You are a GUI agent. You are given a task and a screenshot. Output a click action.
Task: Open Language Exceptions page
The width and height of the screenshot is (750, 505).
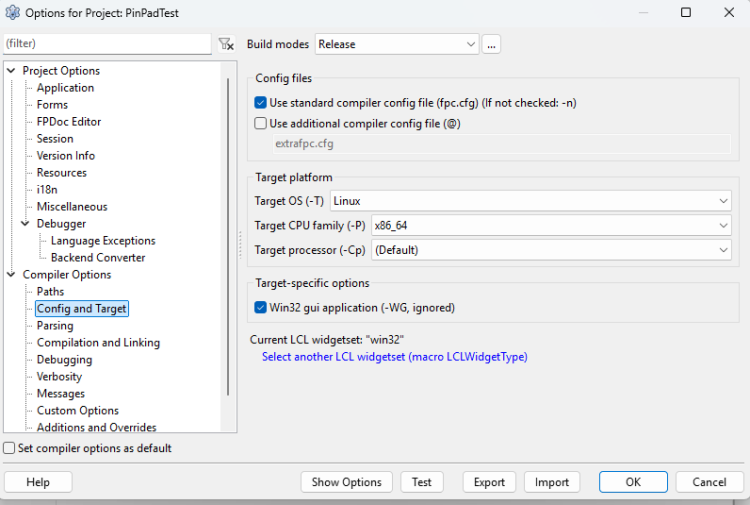pos(103,241)
